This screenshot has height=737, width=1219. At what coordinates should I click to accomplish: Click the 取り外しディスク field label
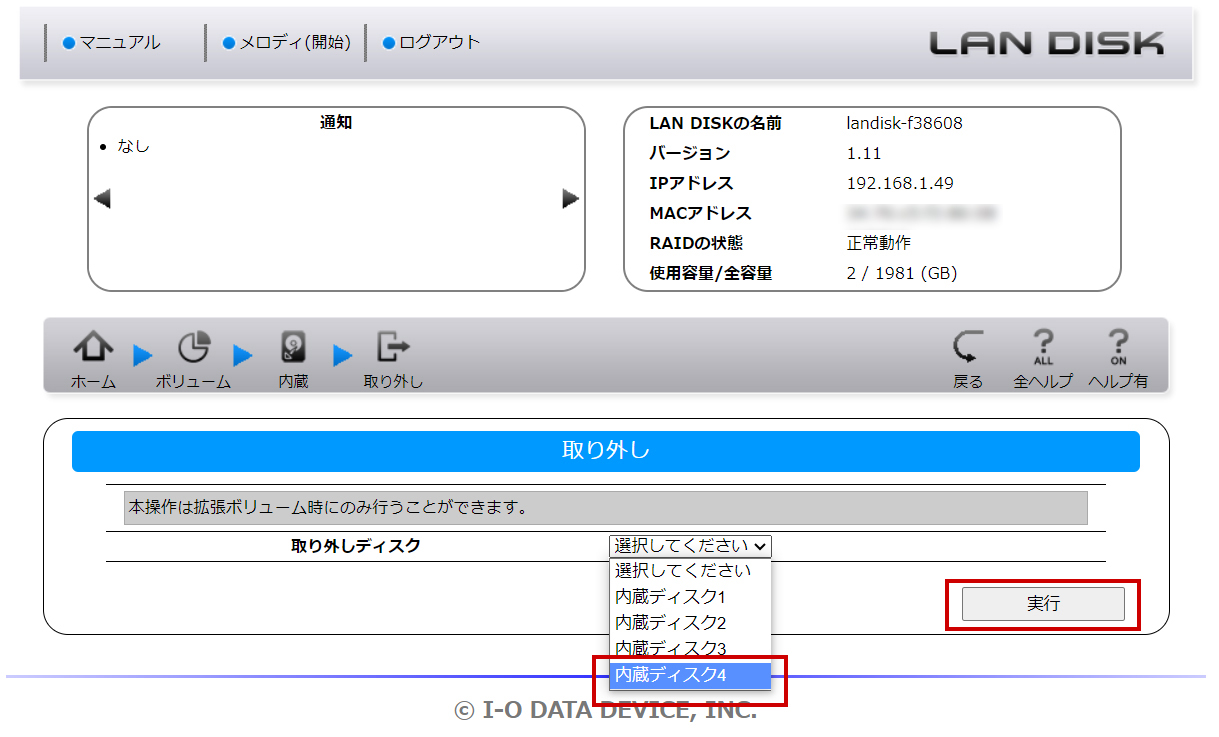pyautogui.click(x=356, y=546)
